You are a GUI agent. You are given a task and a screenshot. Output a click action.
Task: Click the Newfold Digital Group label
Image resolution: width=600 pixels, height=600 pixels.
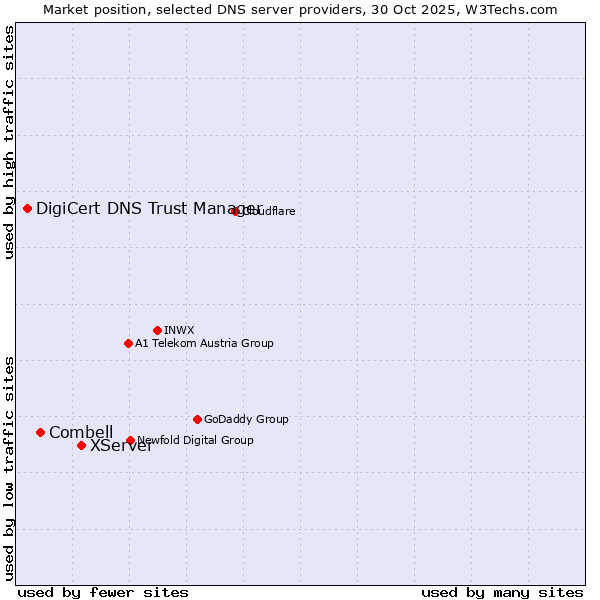[x=196, y=440]
